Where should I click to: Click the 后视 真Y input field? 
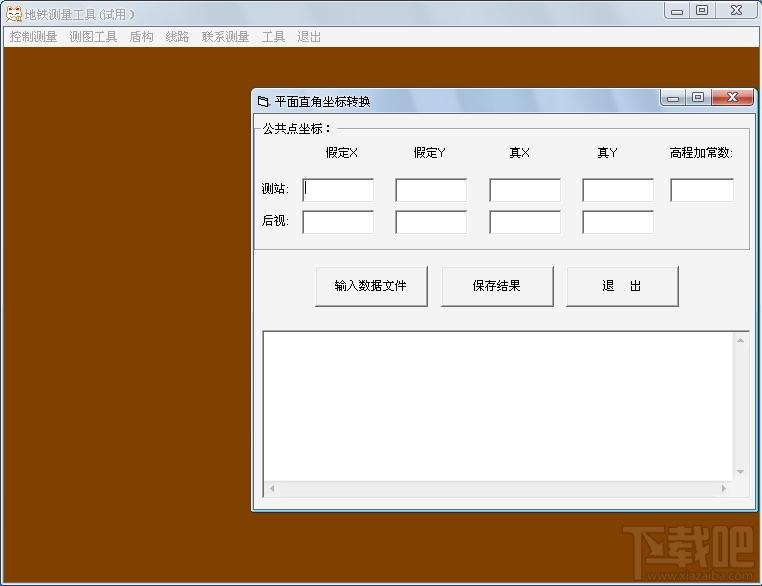coord(618,222)
